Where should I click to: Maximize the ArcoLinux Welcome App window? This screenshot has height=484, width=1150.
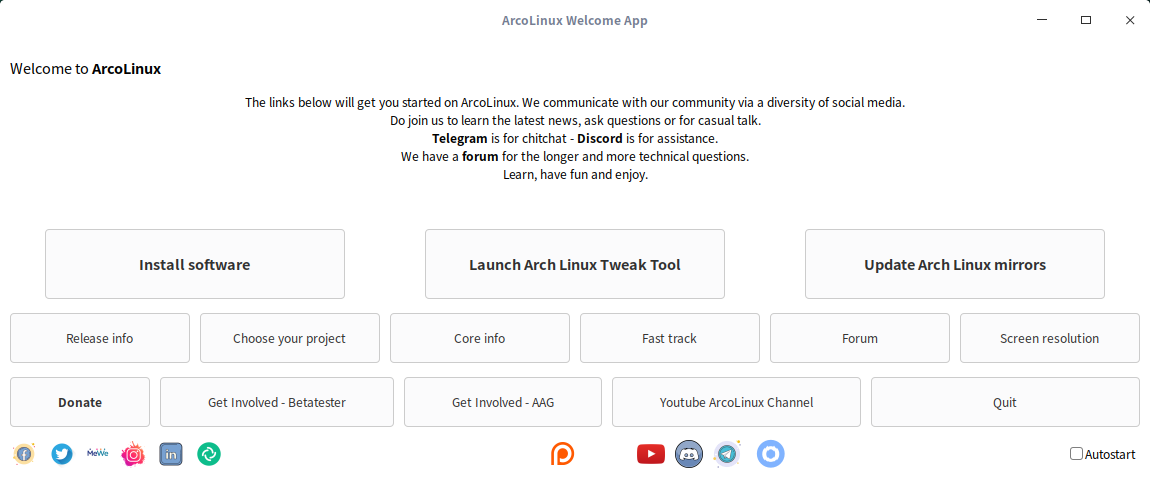point(1085,21)
